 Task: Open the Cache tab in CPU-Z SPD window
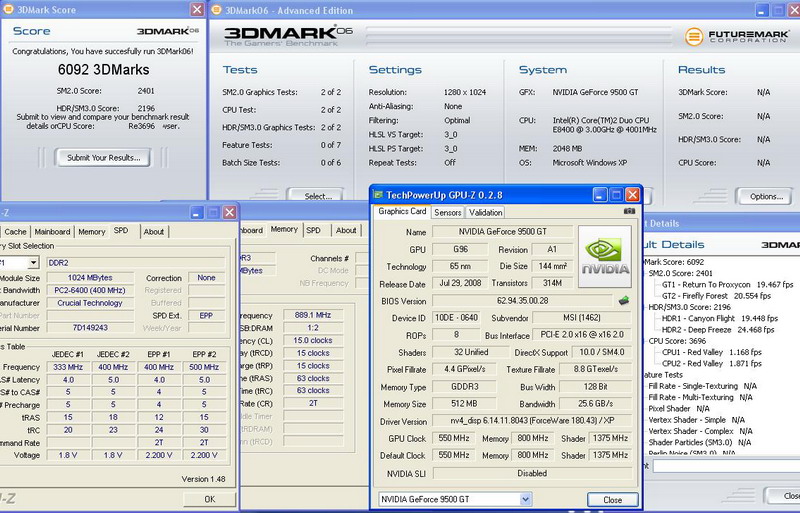pos(15,232)
